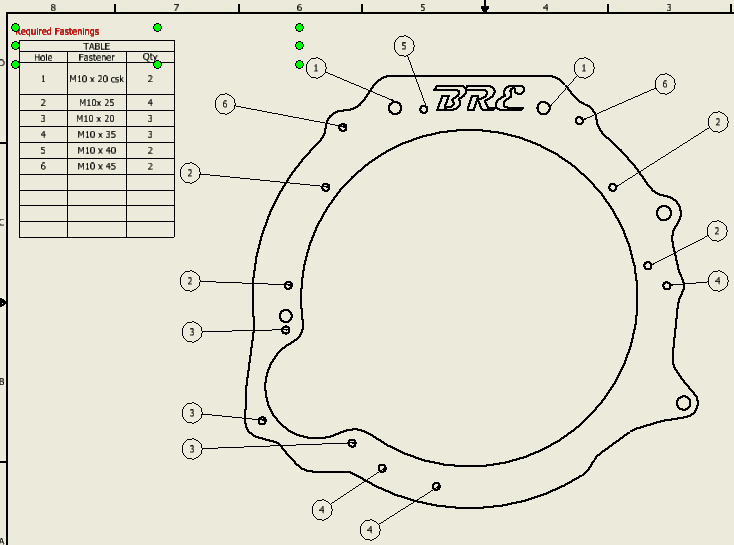Select the TABLE title row

97,46
